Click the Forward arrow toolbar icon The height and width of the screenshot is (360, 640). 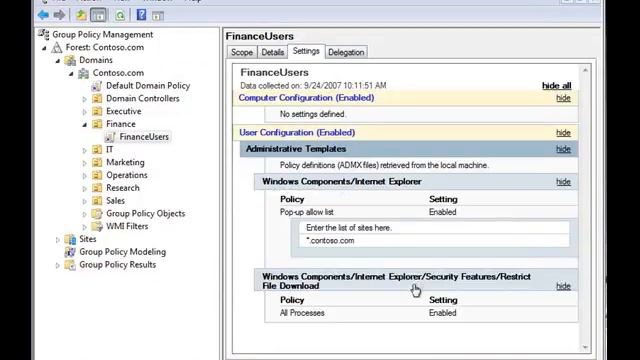click(60, 15)
